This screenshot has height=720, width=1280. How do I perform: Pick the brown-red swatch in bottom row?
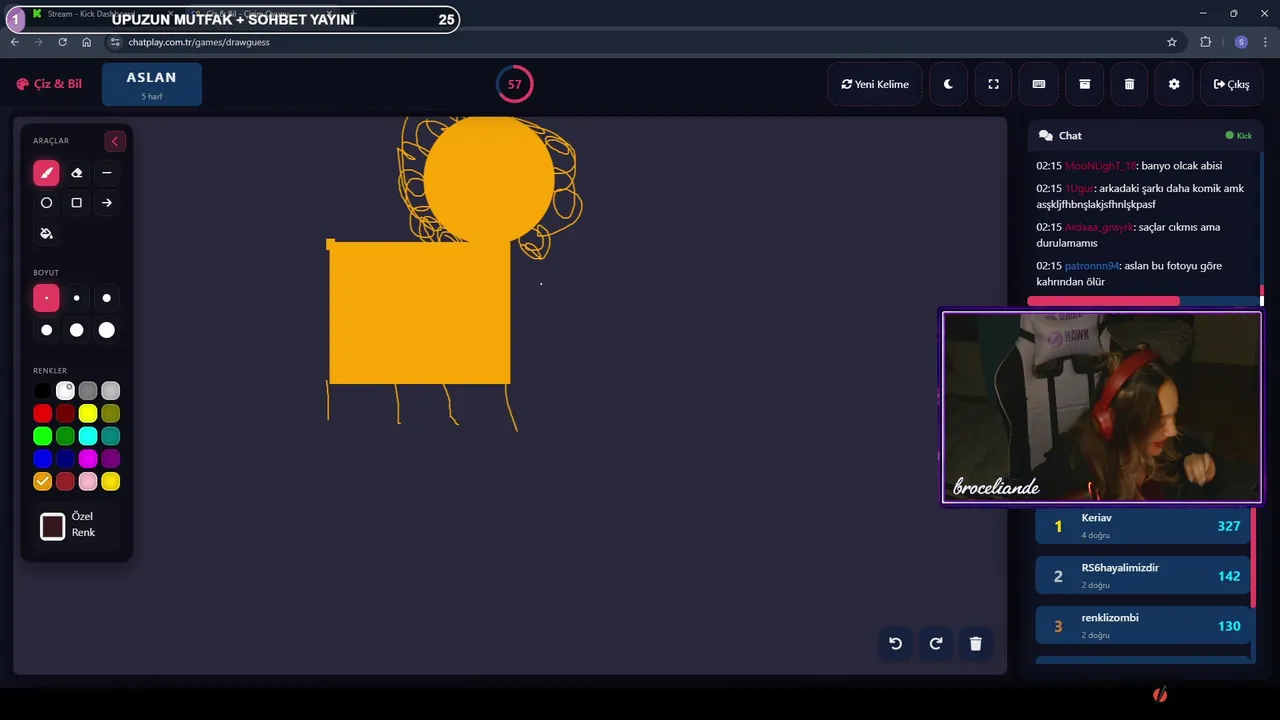65,482
